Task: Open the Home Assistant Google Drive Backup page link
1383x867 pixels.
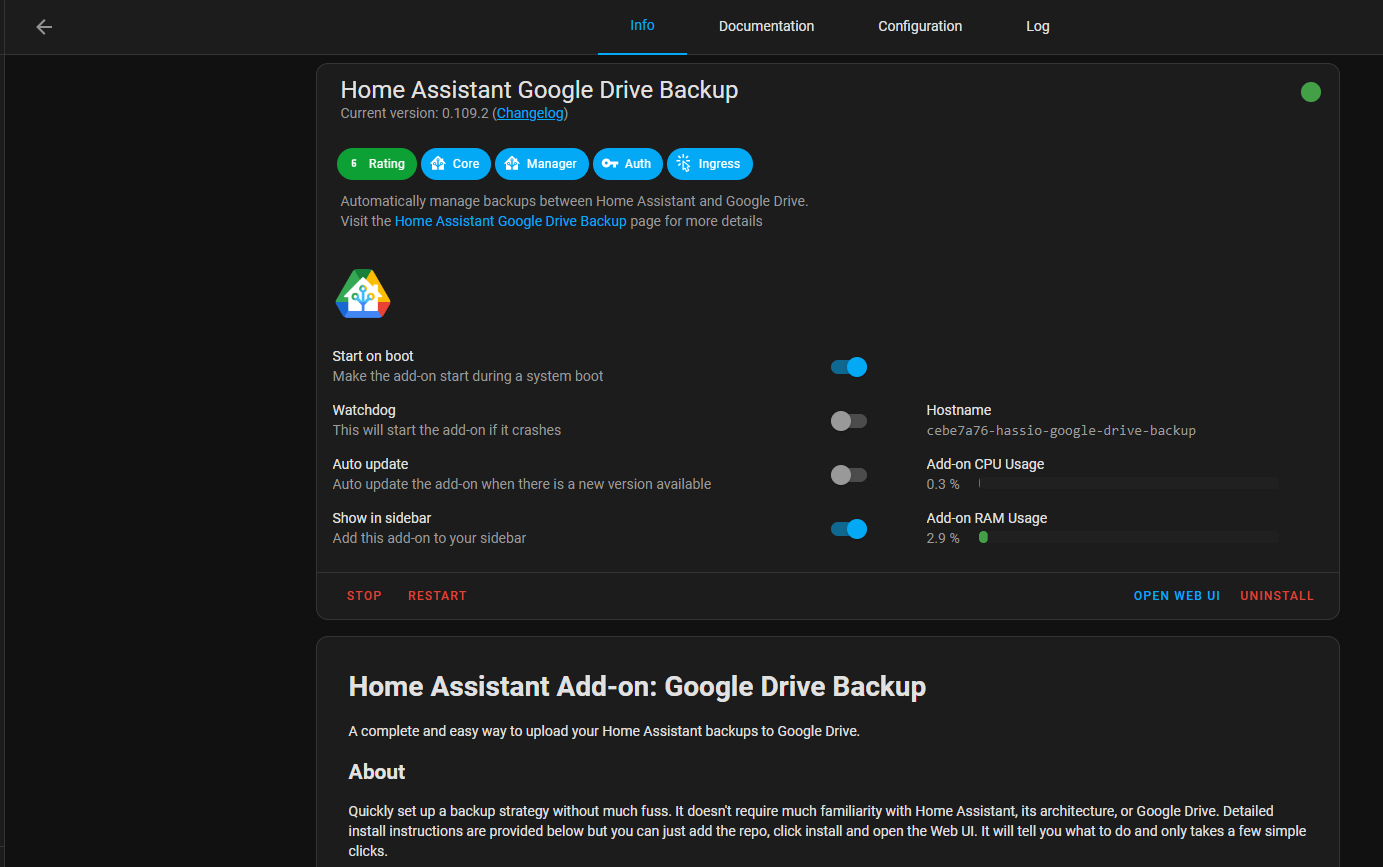Action: [511, 221]
